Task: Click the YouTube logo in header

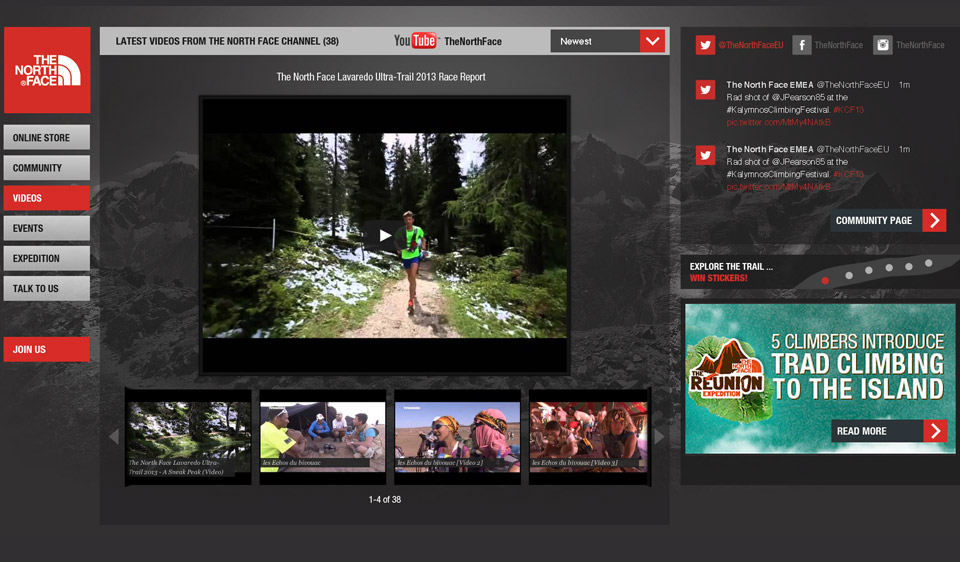Action: [415, 41]
